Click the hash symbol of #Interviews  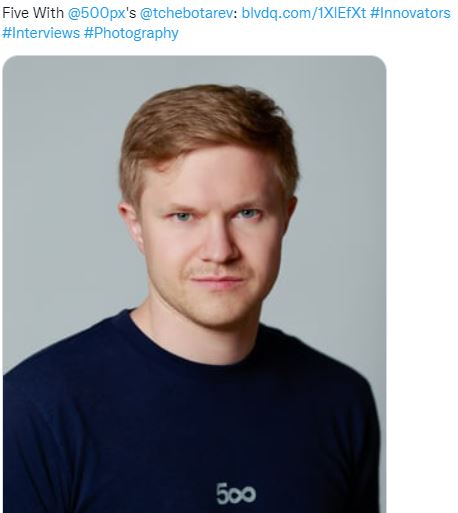(6, 33)
